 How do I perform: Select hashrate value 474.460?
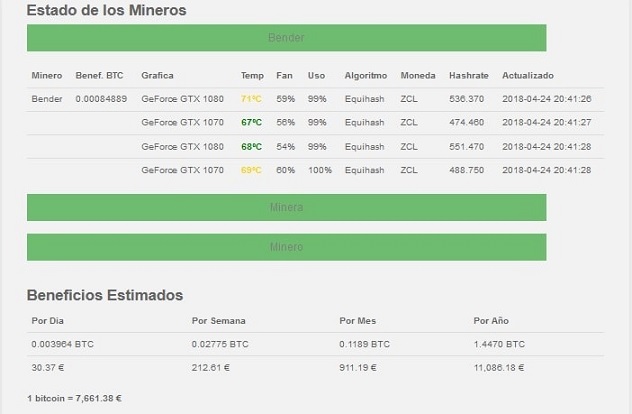(x=466, y=123)
